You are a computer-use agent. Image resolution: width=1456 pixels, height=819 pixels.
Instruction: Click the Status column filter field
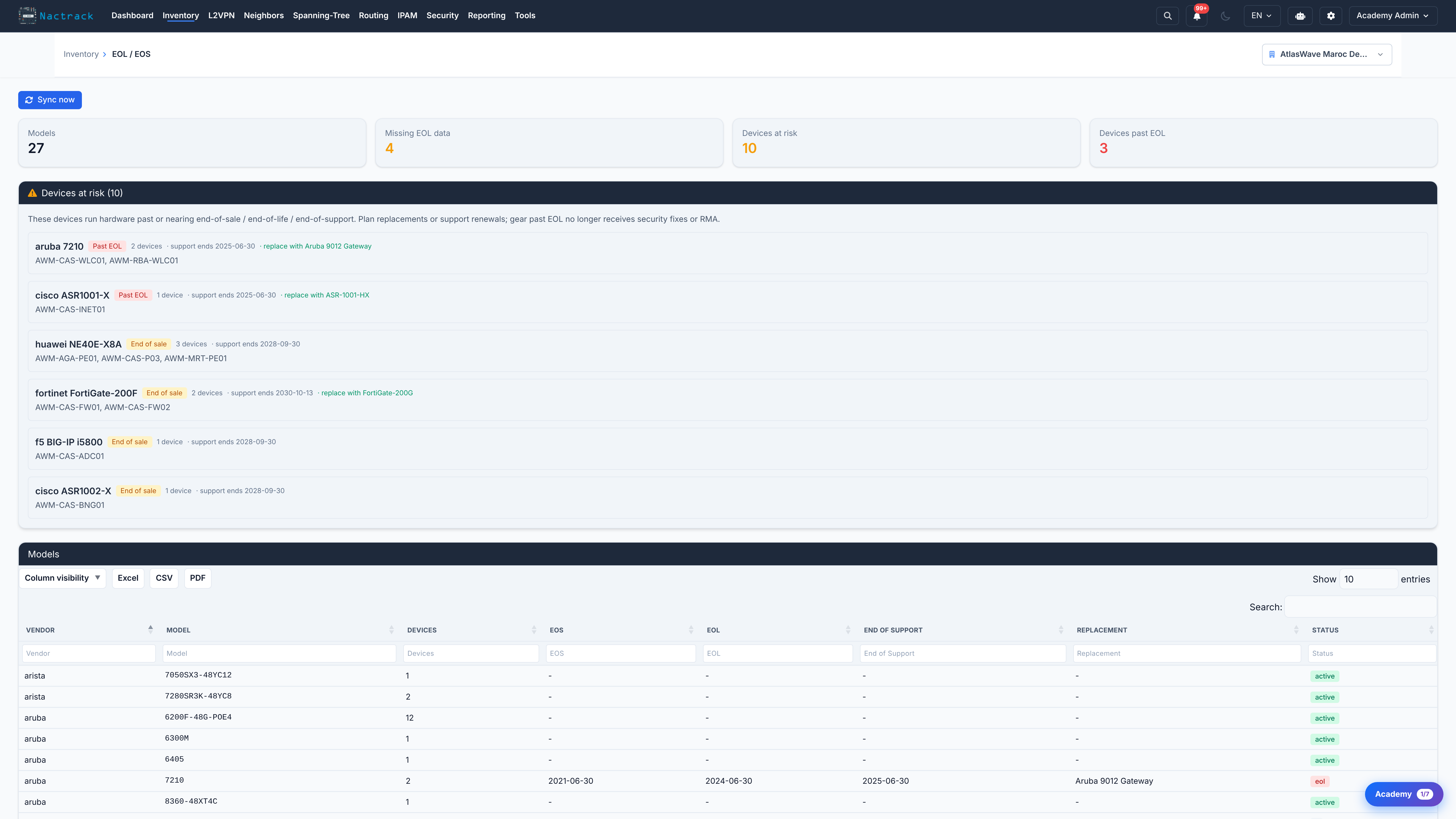[1372, 653]
